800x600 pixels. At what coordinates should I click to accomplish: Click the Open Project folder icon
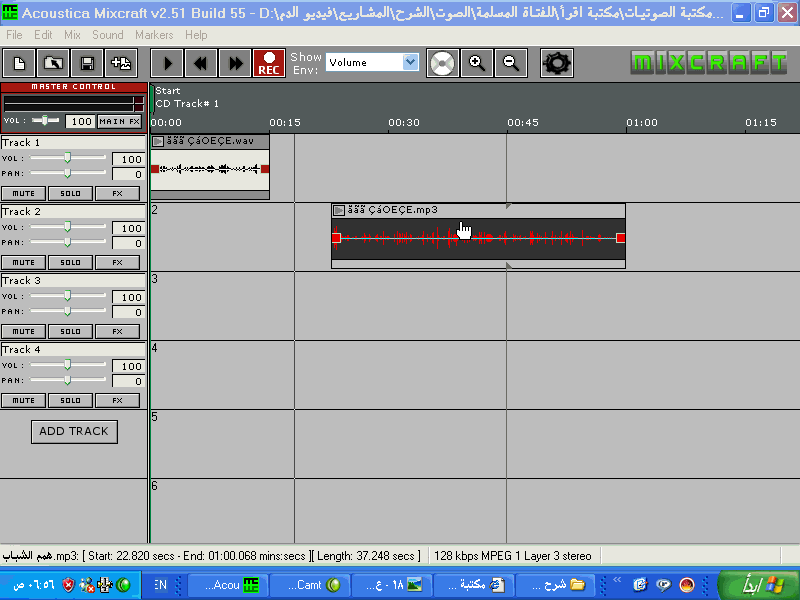pyautogui.click(x=53, y=63)
